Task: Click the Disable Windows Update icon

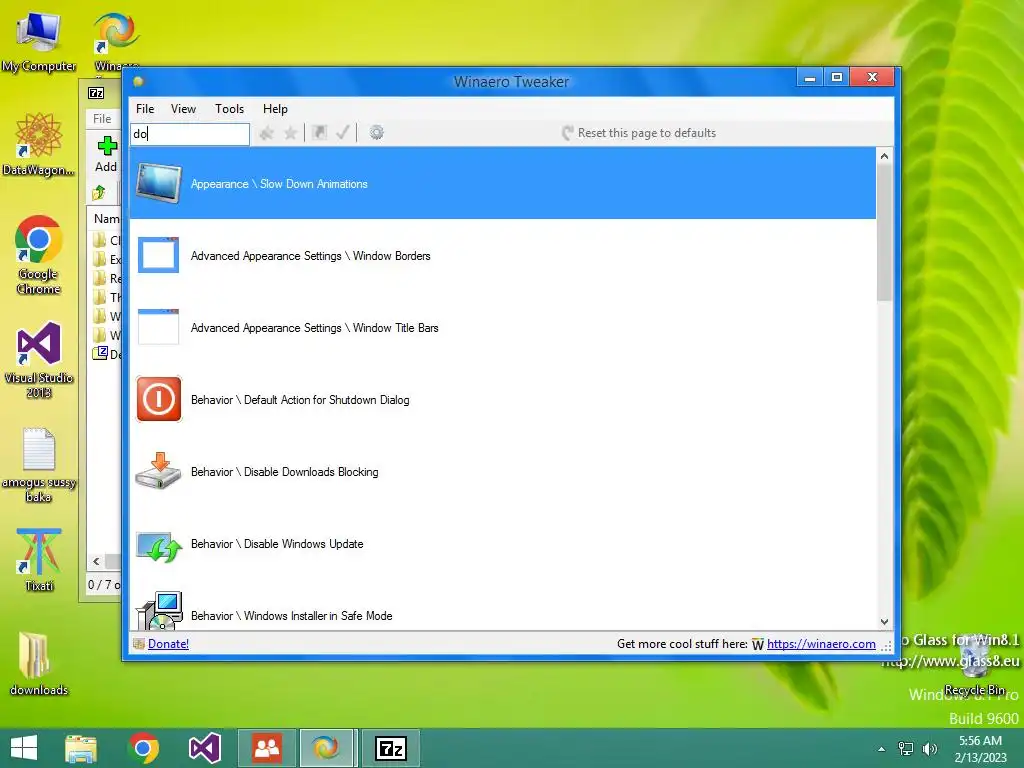Action: (159, 546)
